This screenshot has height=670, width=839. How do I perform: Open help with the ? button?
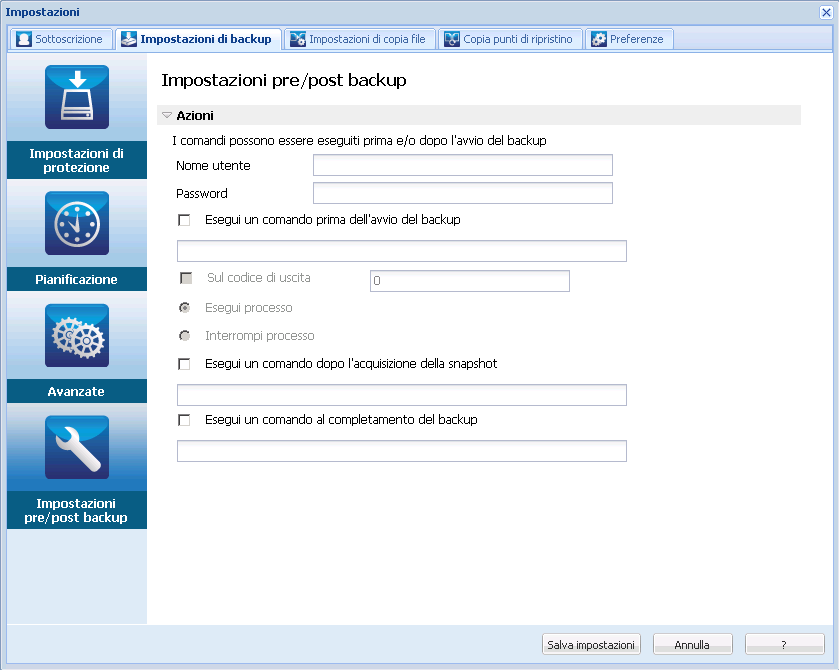click(784, 644)
